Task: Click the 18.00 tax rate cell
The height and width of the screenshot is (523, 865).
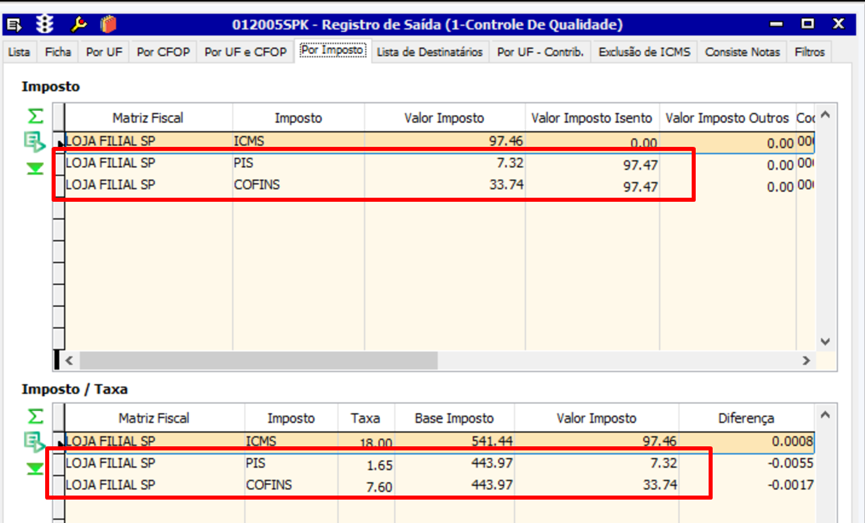Action: point(376,443)
